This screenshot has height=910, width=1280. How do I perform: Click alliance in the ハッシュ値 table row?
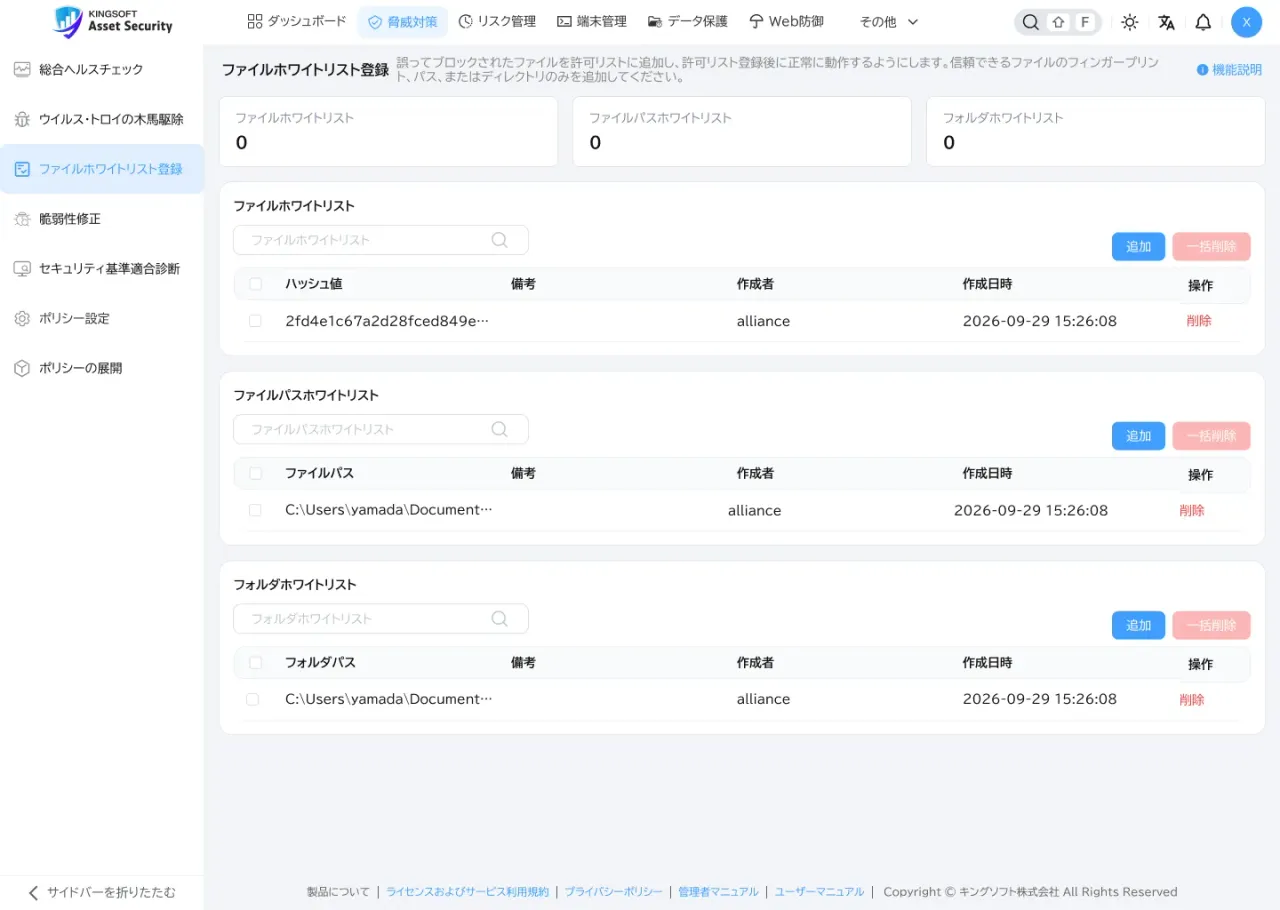tap(763, 321)
